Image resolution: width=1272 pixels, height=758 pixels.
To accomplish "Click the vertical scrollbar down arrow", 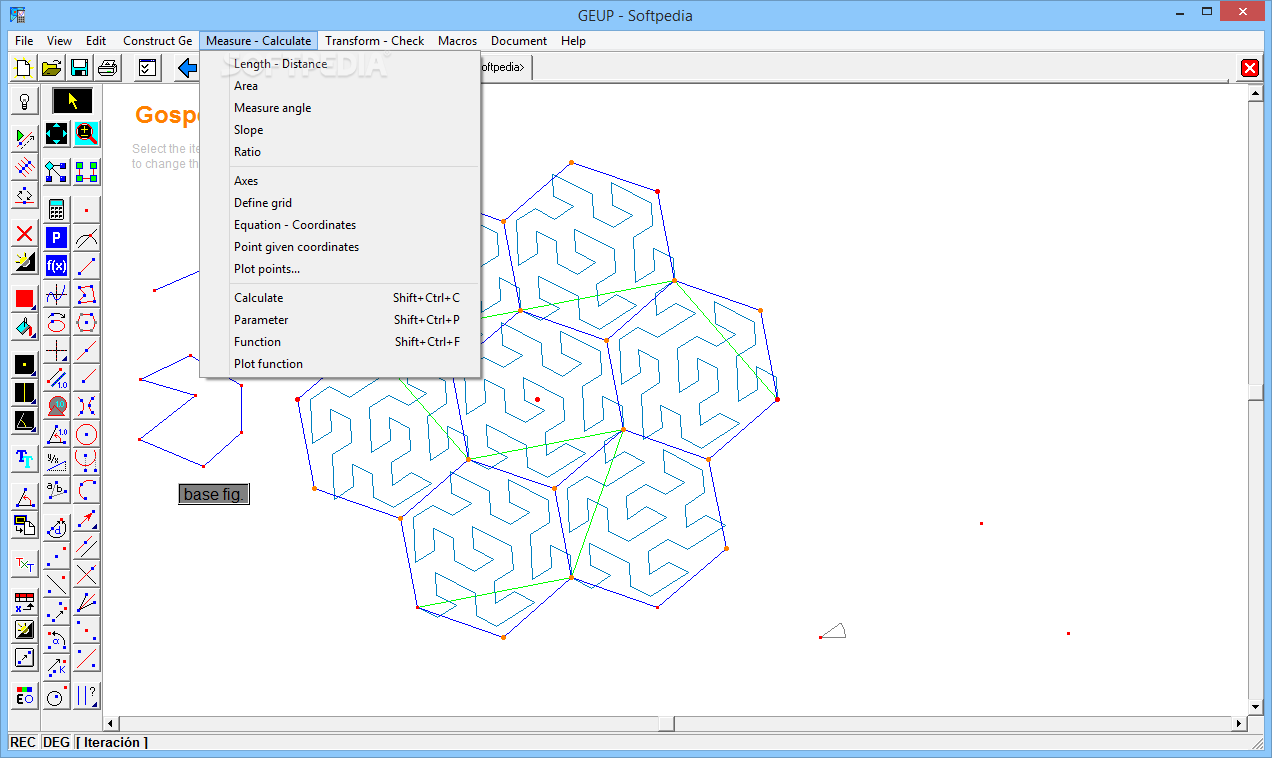I will (x=1256, y=707).
